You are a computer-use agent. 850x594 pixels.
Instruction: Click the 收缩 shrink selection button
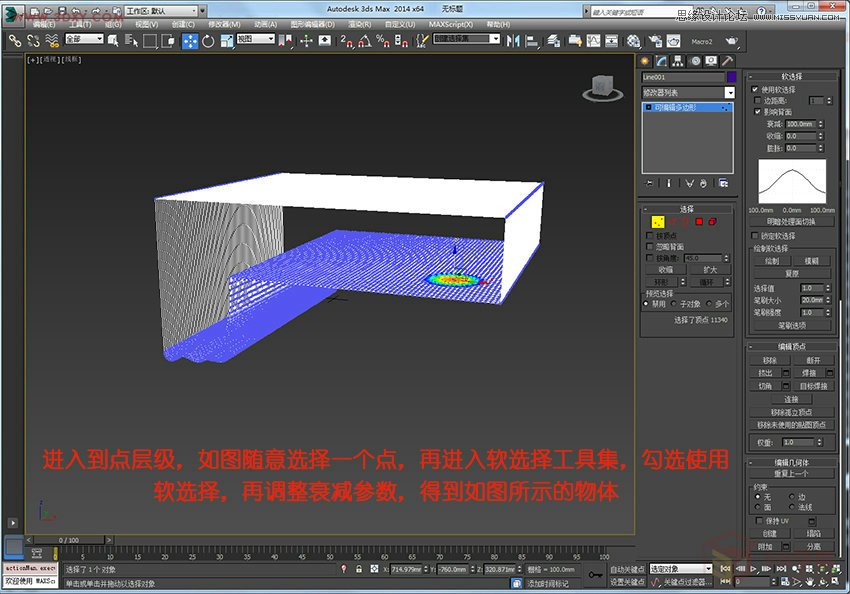pyautogui.click(x=664, y=270)
